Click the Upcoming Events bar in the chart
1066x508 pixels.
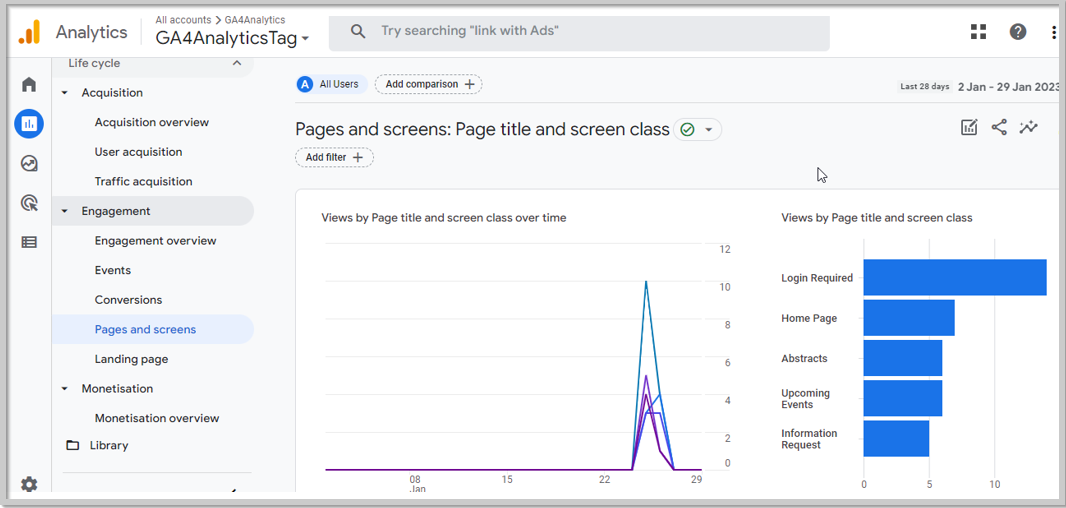pos(903,398)
